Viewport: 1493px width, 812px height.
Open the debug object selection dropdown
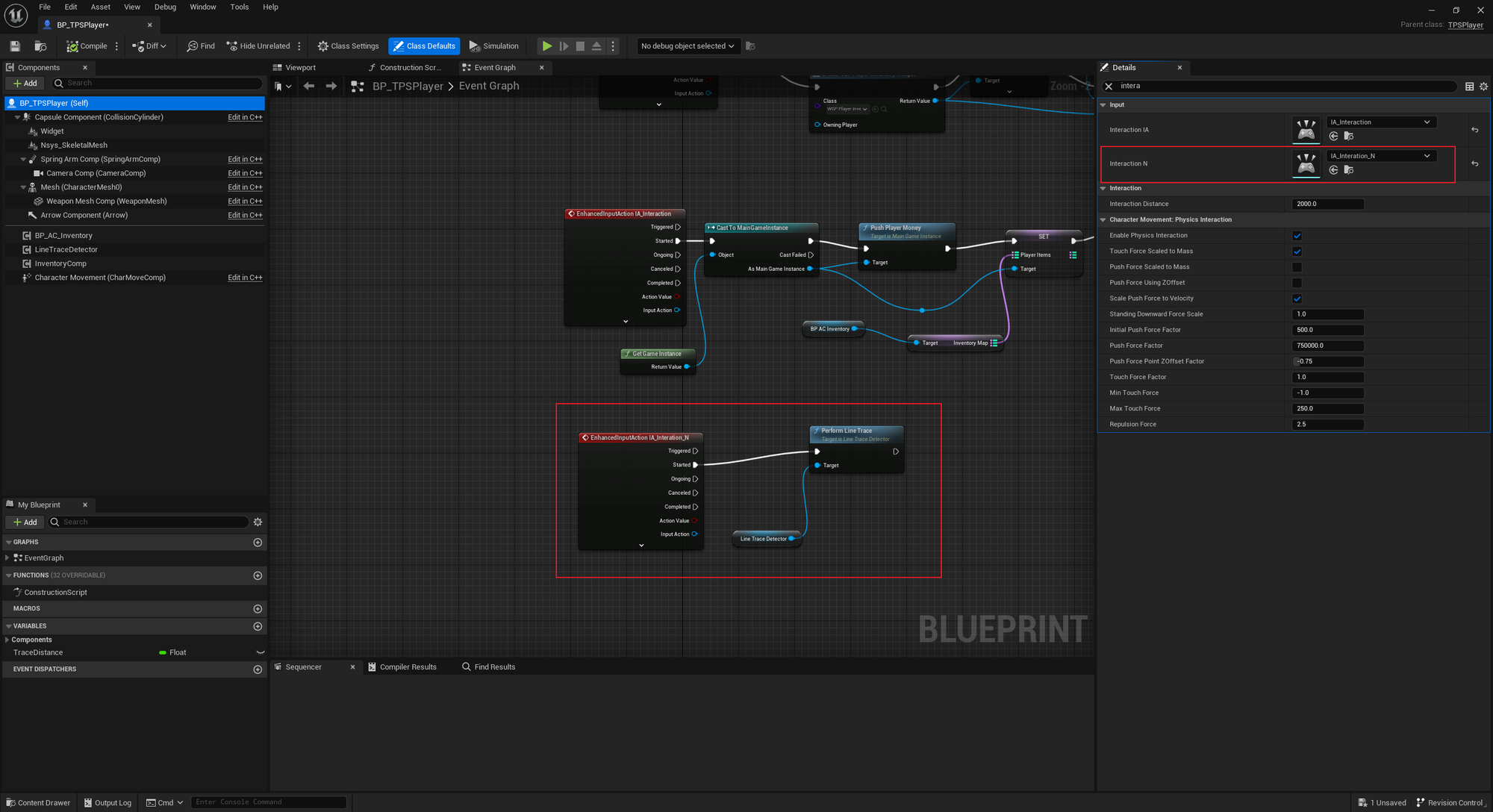[688, 46]
